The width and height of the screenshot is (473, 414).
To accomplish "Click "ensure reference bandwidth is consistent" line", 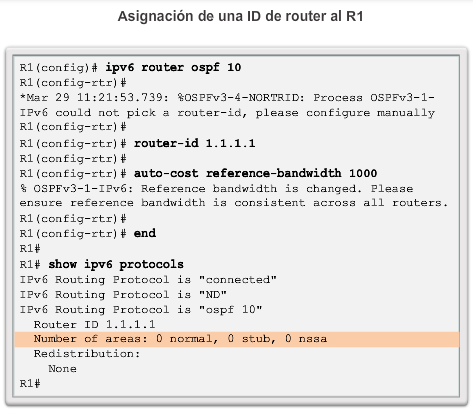I will (x=162, y=203).
